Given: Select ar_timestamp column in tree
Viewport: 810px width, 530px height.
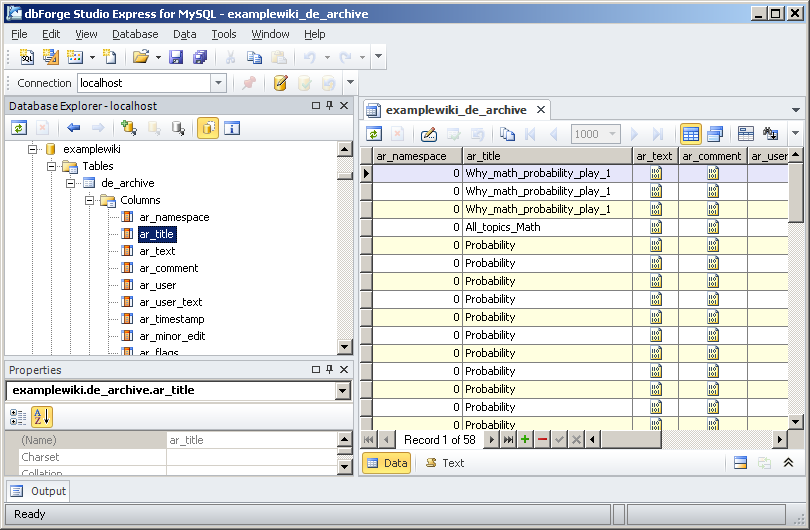Looking at the screenshot, I should pos(171,319).
